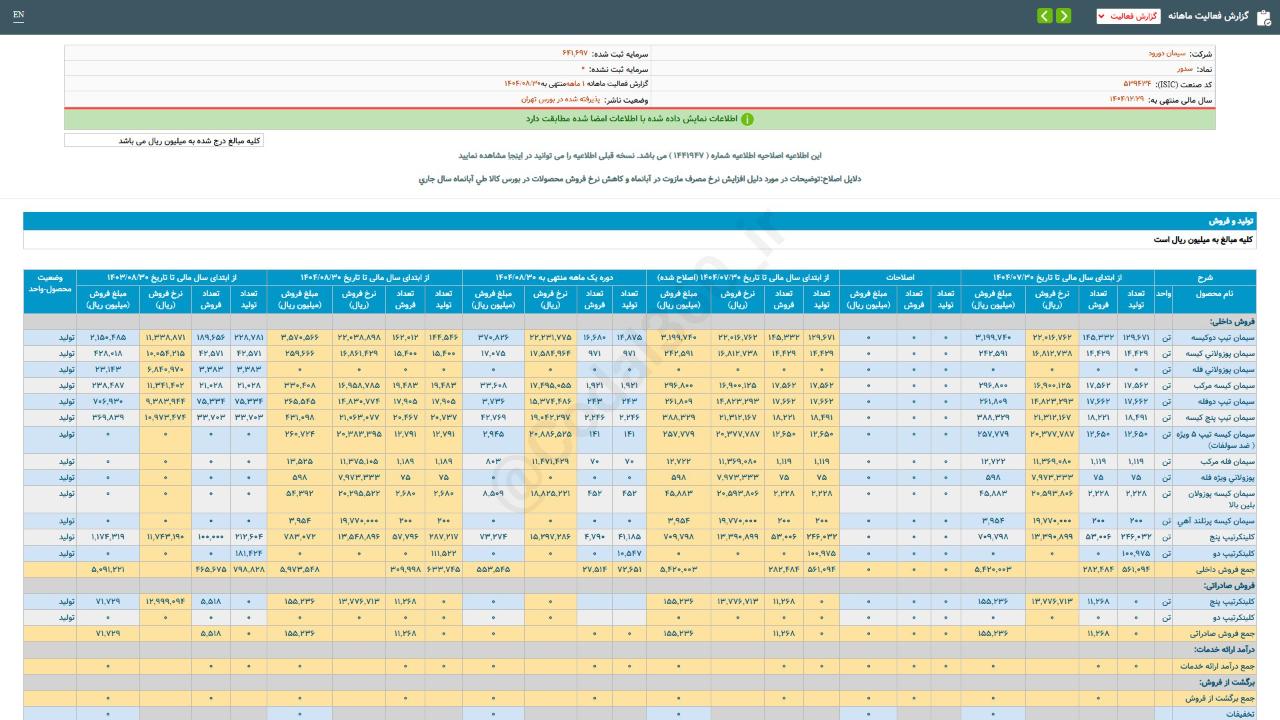Click the green left-arrow navigation button

tap(1044, 16)
